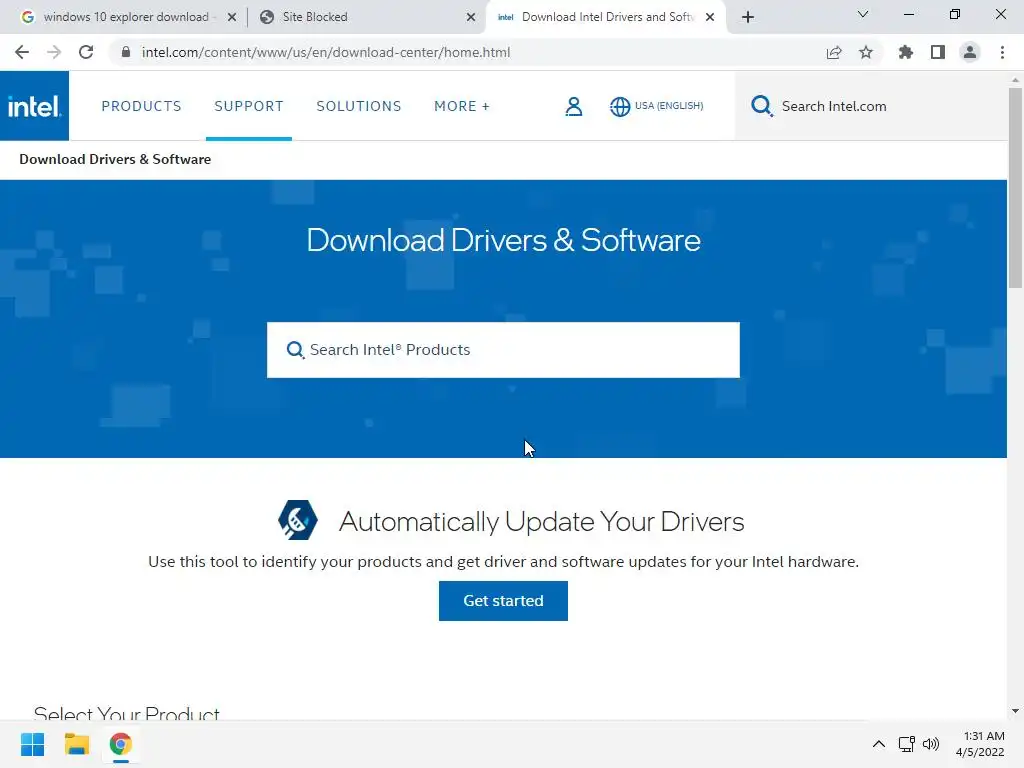Open the SOLUTIONS menu
This screenshot has height=768, width=1024.
(x=359, y=106)
